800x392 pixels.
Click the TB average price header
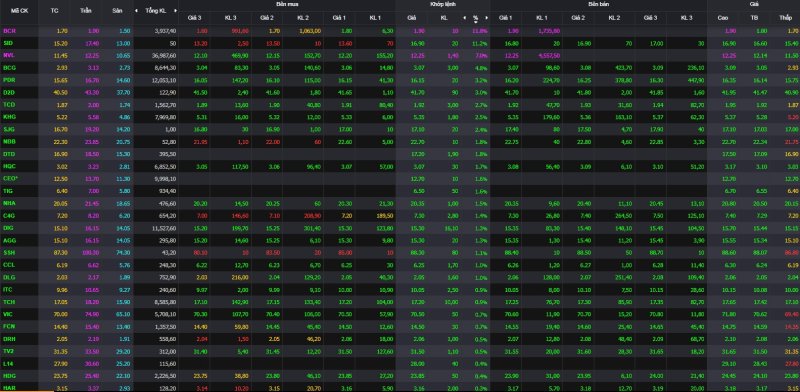point(754,18)
